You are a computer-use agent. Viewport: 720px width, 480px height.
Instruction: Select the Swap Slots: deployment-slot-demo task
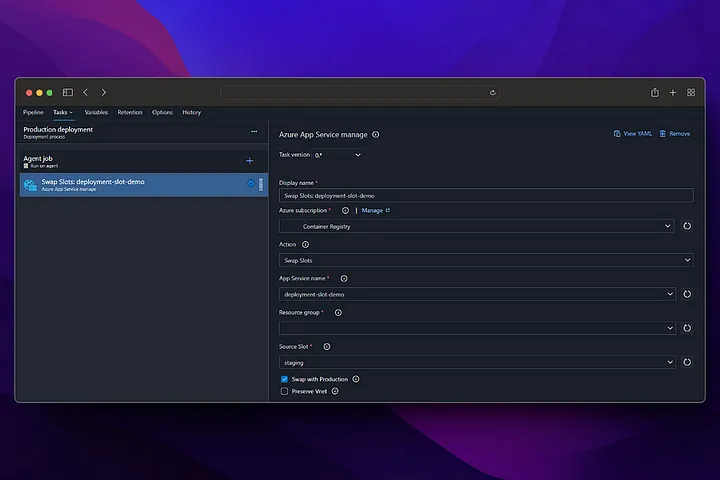(x=143, y=185)
